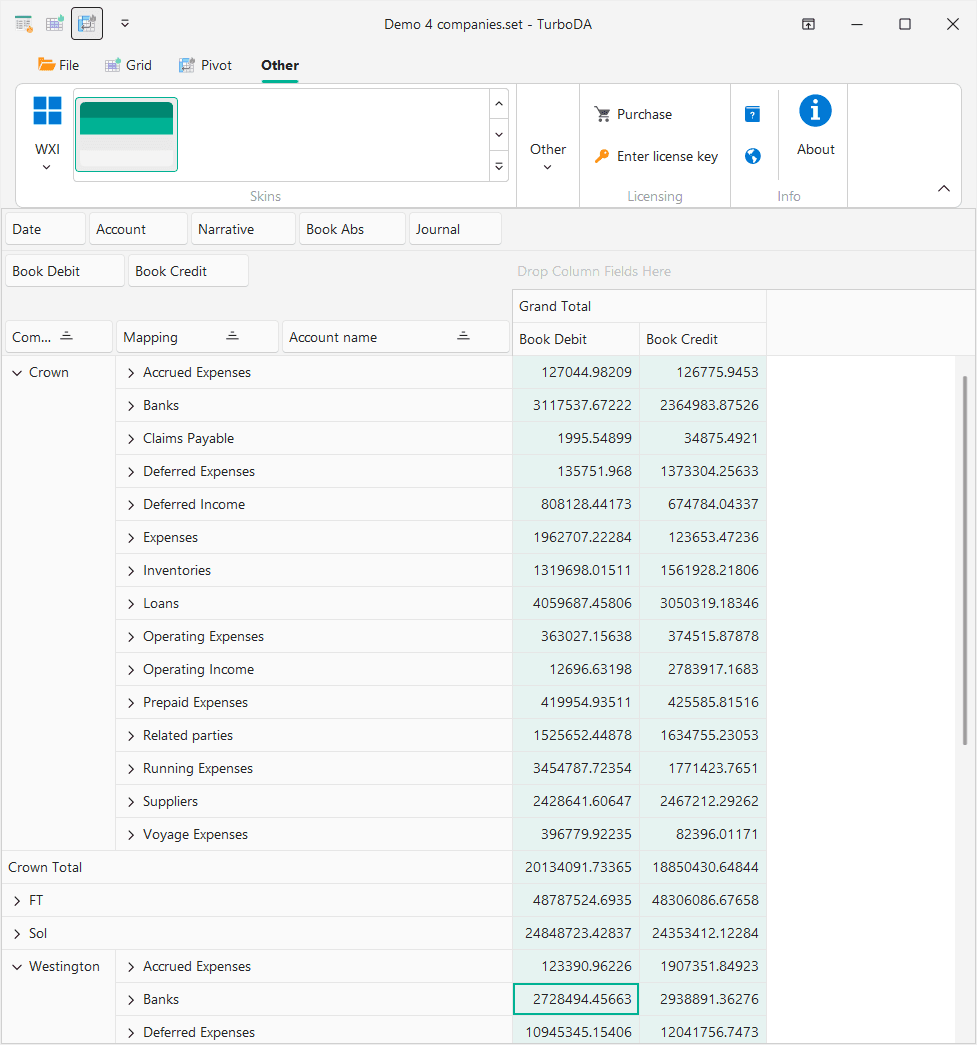Expand Crown Banks row
977x1045 pixels.
(131, 406)
